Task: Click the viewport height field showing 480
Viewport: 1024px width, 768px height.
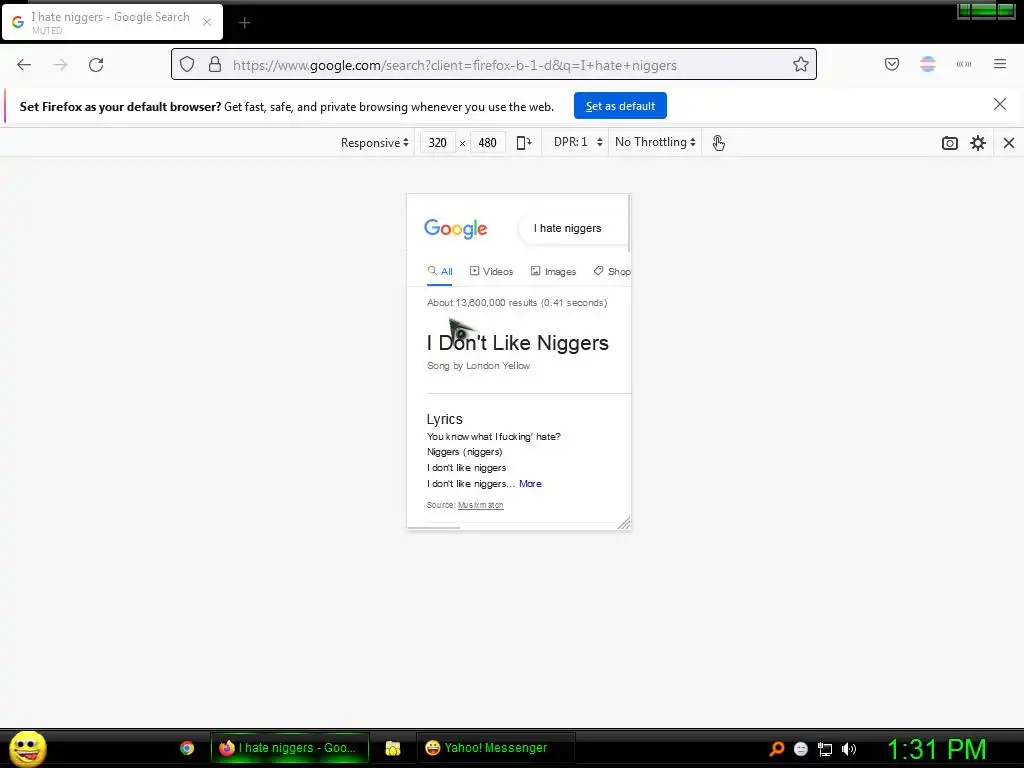Action: (487, 142)
